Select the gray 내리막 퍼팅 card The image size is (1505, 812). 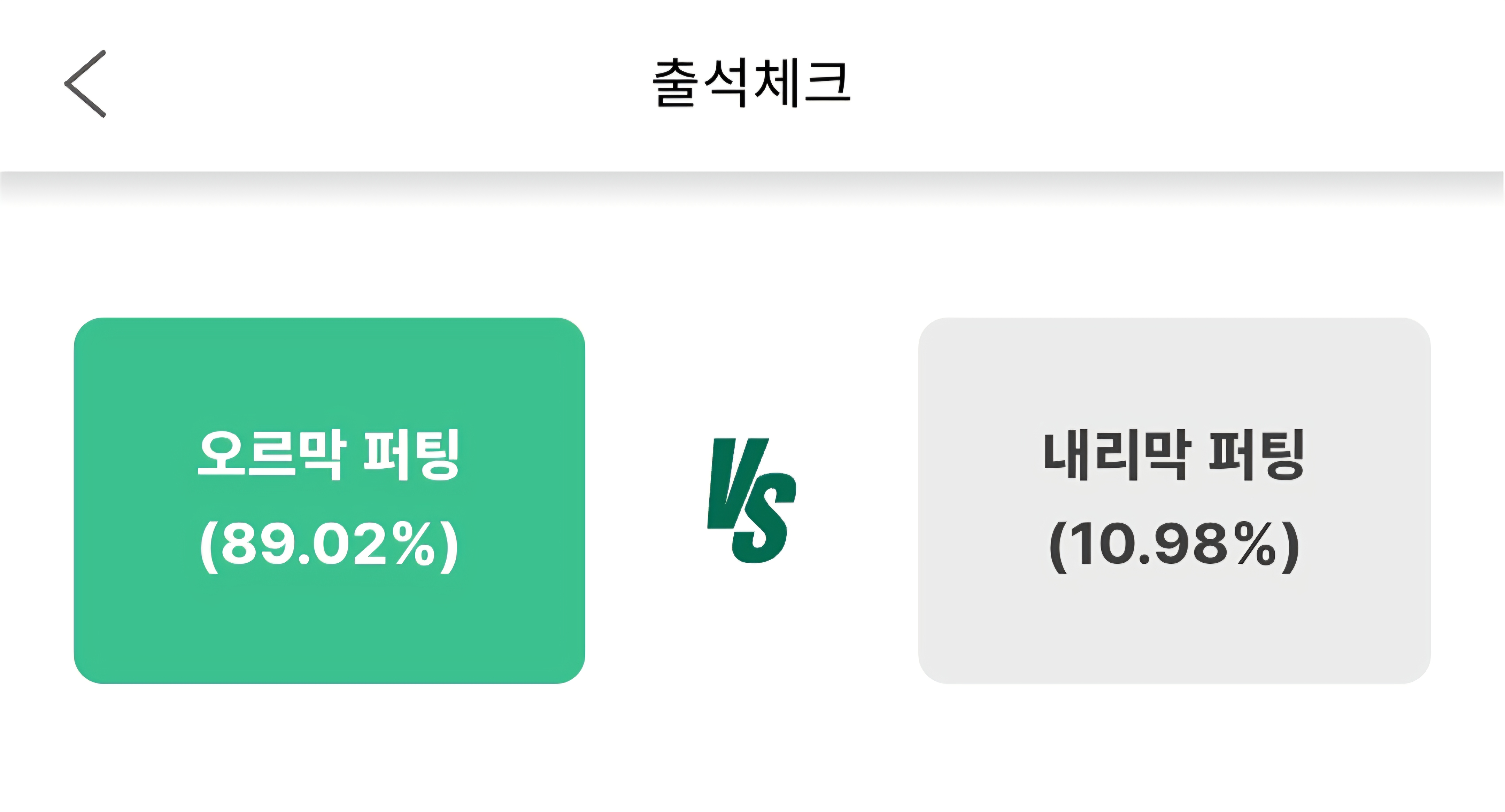[x=1174, y=500]
